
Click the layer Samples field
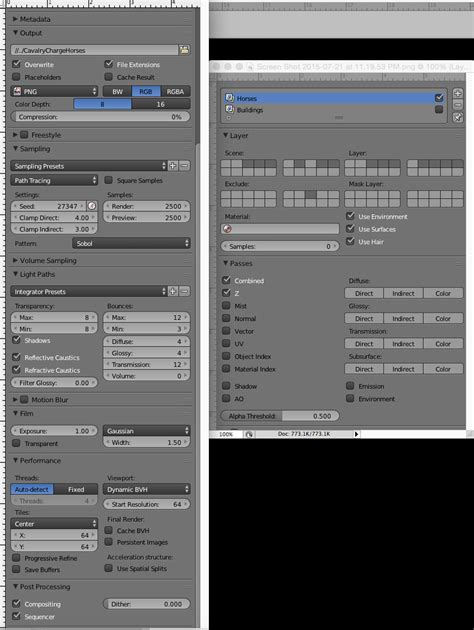(280, 246)
